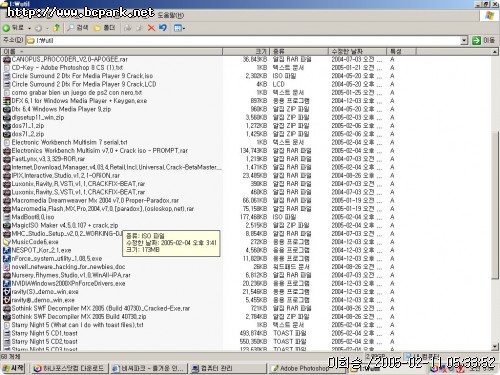Select 'Nursery.Rhymes.Studio' rar file name
Viewport: 500px width, 375px height.
coord(71,275)
